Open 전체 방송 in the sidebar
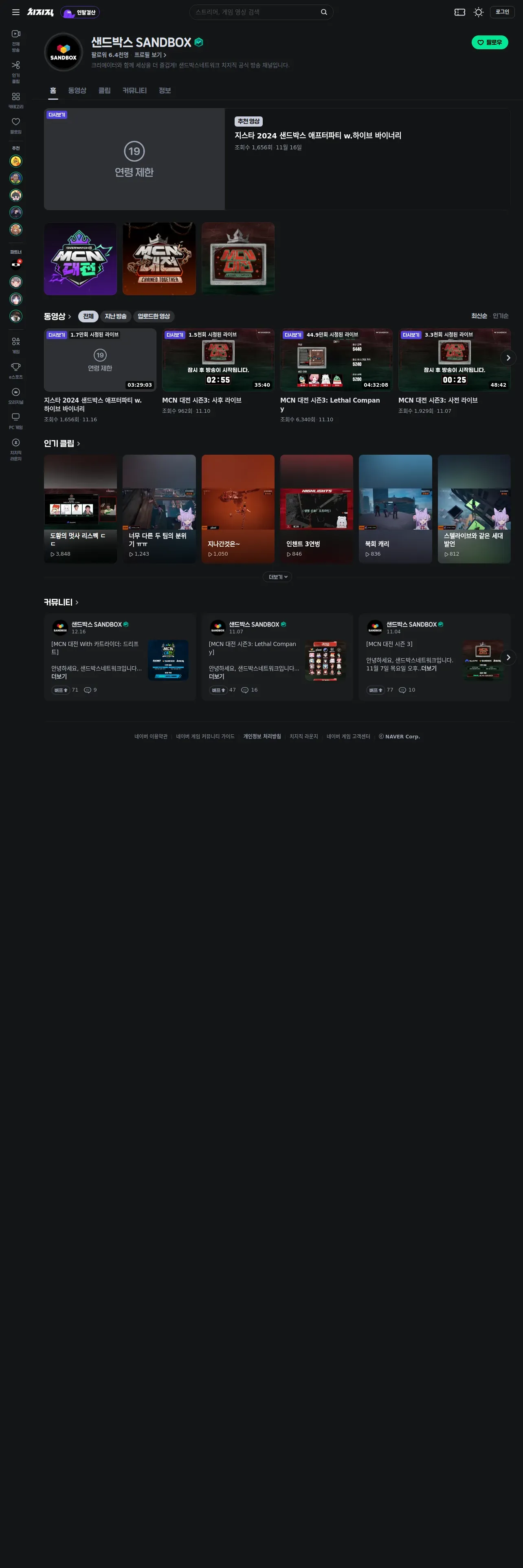 pos(16,40)
